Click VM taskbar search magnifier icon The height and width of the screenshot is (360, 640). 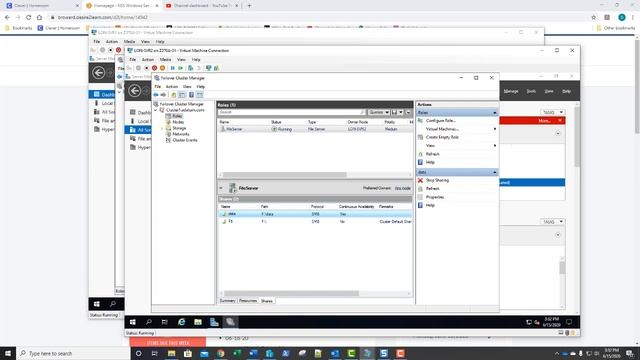tap(149, 322)
